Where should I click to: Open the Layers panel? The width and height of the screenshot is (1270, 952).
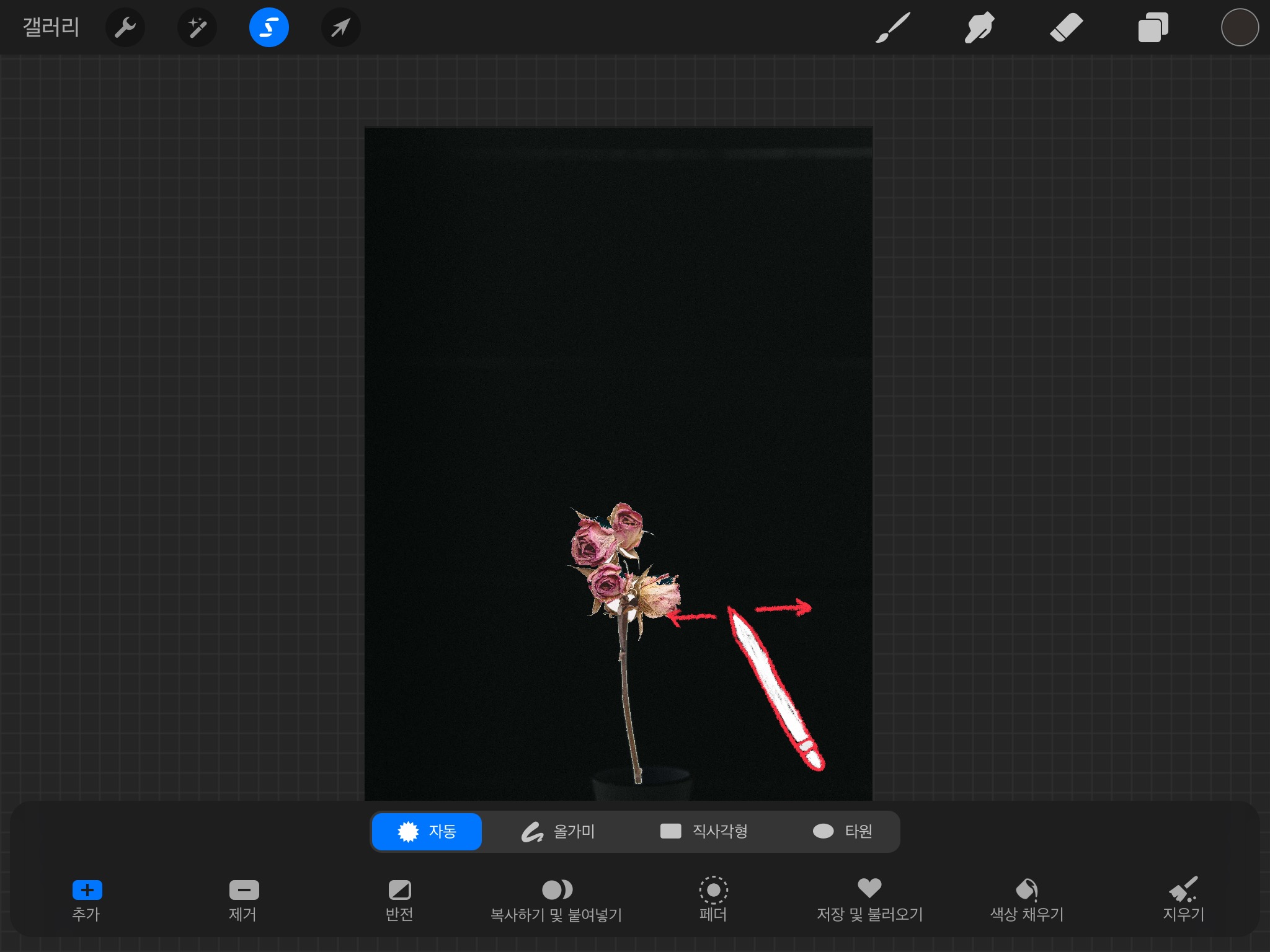(x=1153, y=28)
